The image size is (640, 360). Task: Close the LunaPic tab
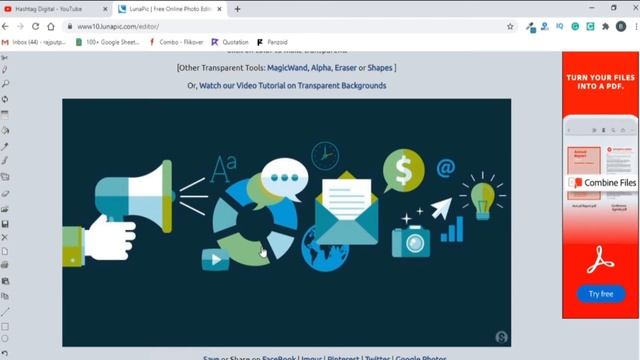(x=219, y=9)
